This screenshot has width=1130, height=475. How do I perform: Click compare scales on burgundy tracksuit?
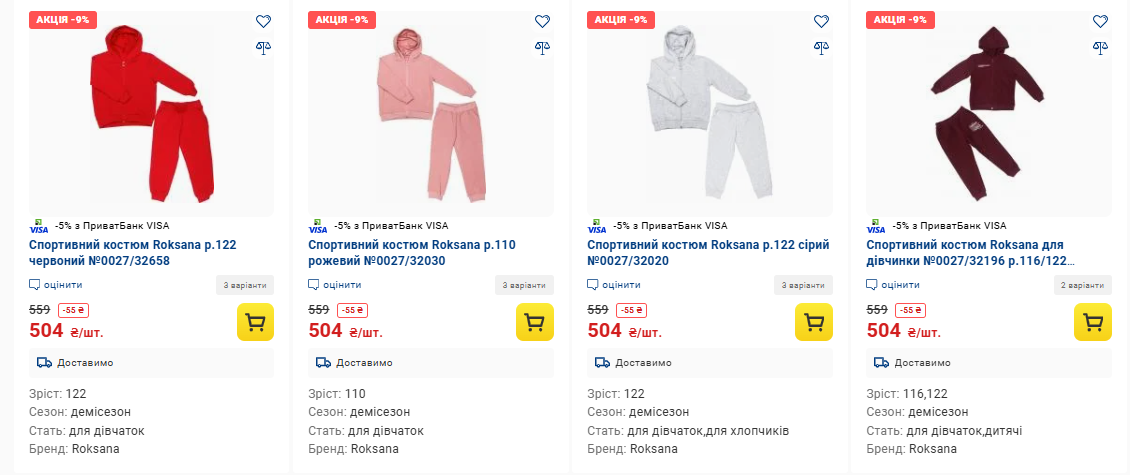[1100, 45]
